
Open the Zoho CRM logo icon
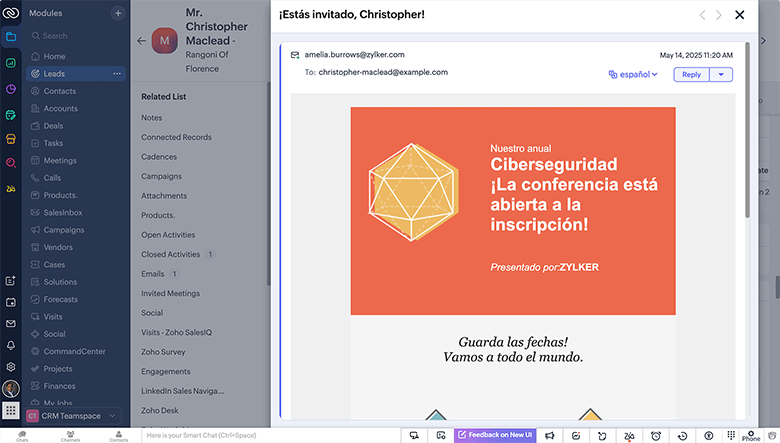(x=10, y=13)
